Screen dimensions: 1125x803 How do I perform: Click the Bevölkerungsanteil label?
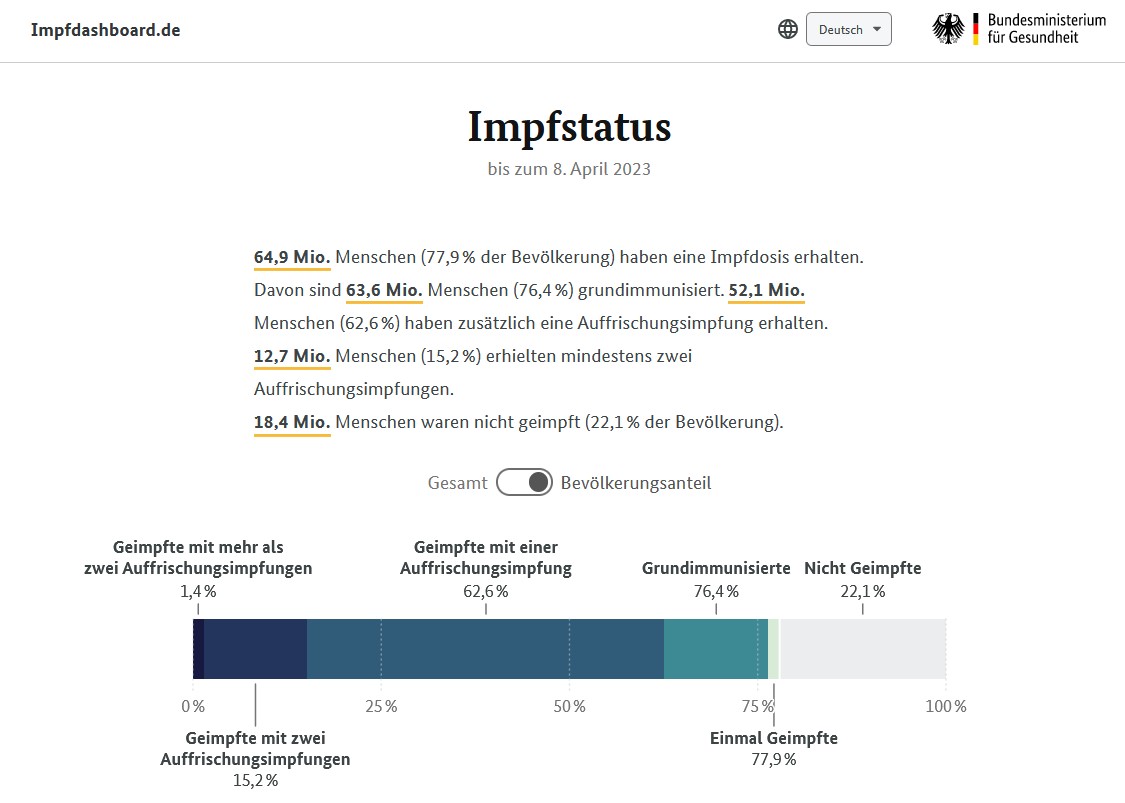[x=636, y=483]
